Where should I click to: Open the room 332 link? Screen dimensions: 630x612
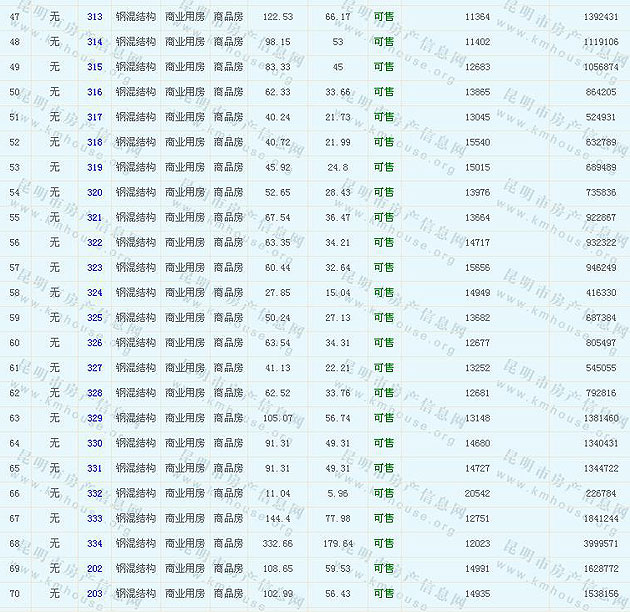(95, 493)
